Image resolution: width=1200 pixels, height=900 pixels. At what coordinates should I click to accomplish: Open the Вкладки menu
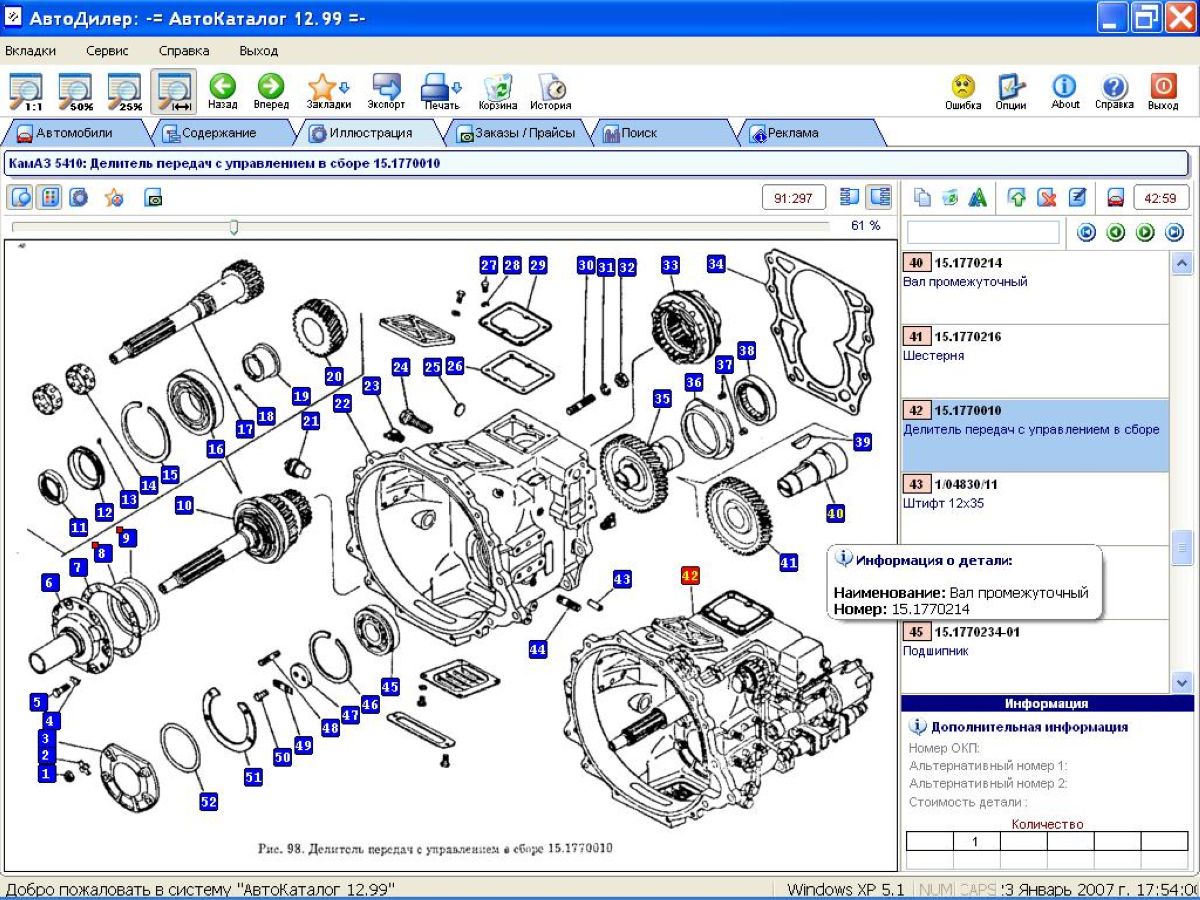point(30,50)
